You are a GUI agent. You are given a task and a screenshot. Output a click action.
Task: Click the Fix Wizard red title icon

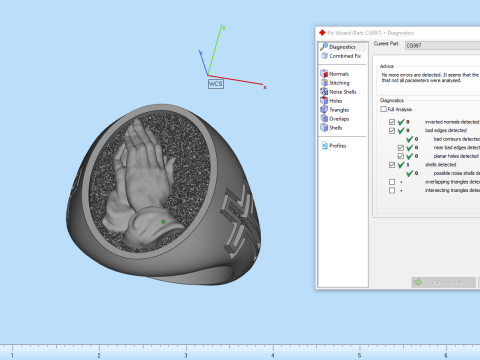pos(322,33)
